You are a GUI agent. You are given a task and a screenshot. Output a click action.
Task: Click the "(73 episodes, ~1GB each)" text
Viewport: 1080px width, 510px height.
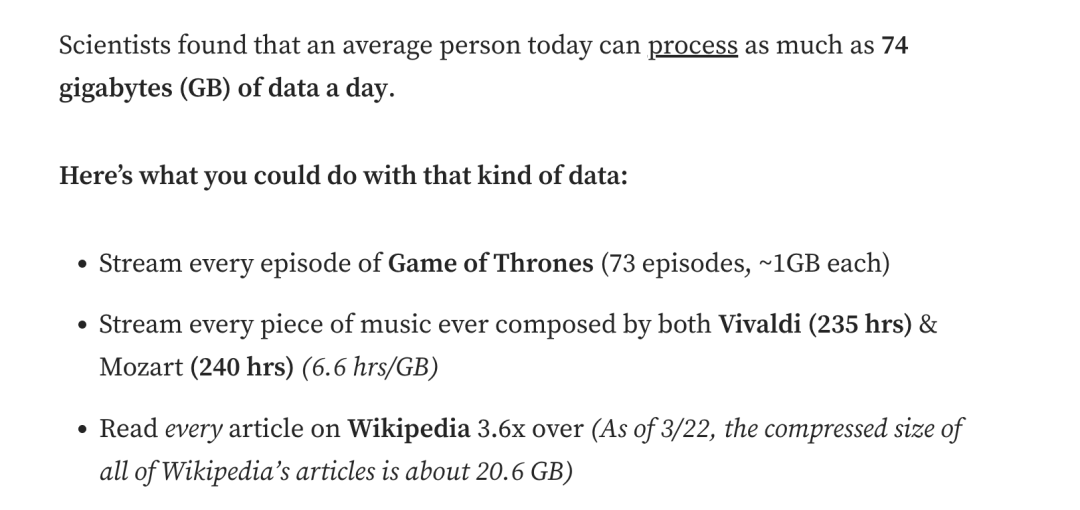point(745,264)
